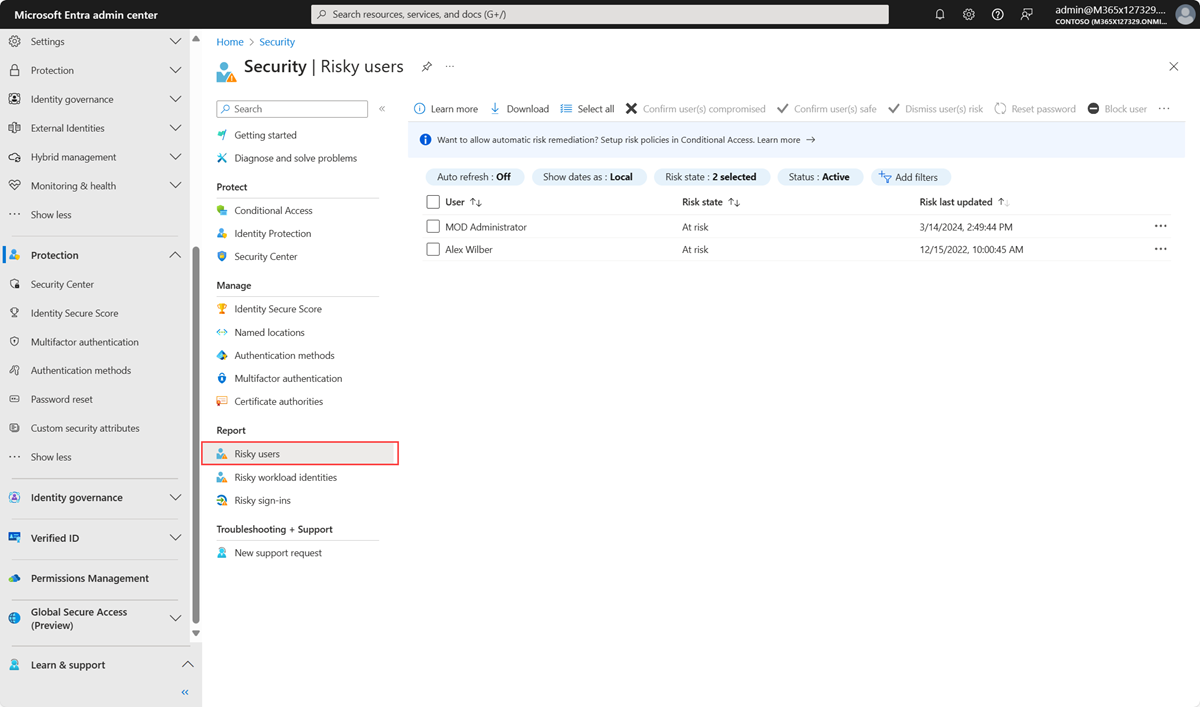Go to Home breadcrumb link
1200x707 pixels.
230,42
